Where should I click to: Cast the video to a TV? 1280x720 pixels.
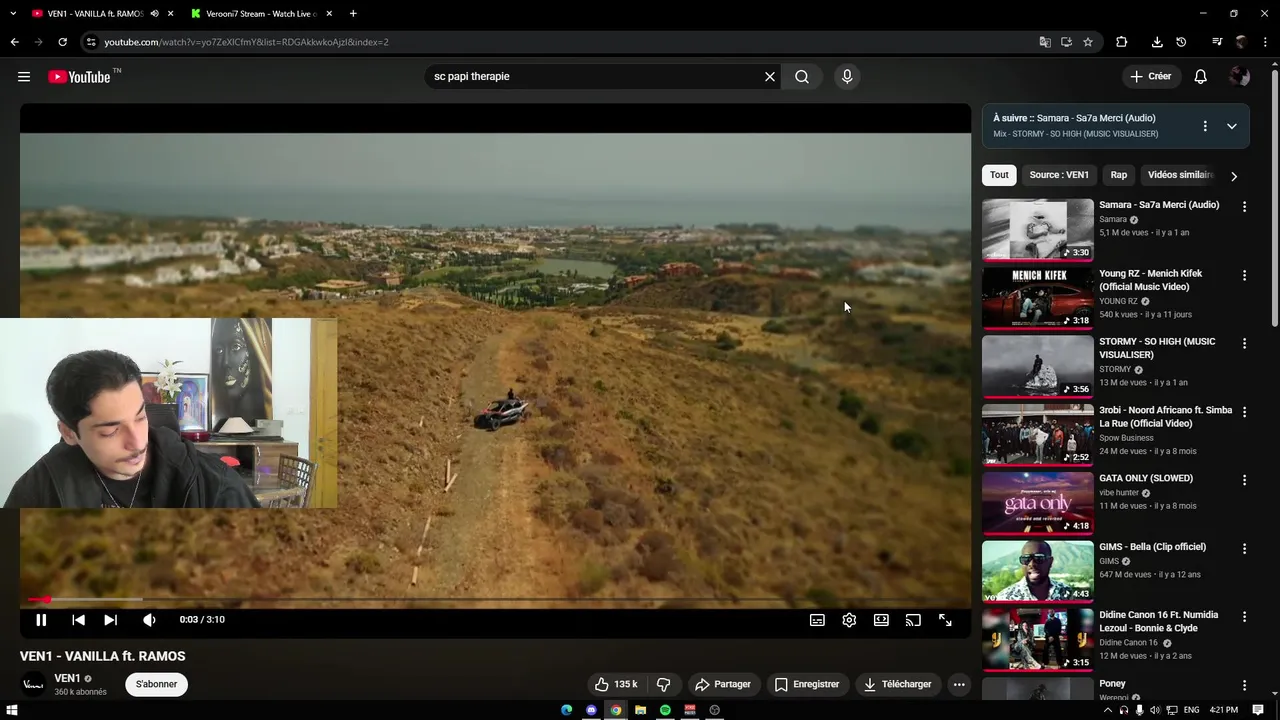tap(913, 620)
